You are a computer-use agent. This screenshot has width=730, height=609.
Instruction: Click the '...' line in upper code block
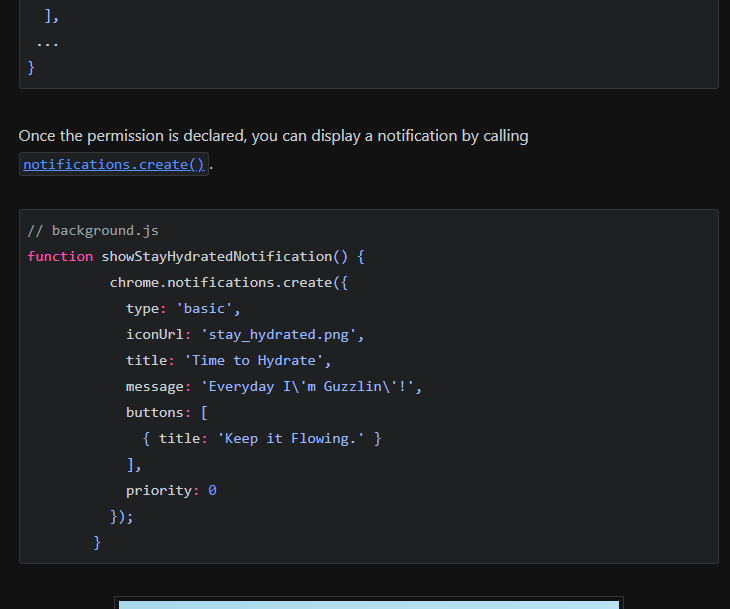(47, 43)
